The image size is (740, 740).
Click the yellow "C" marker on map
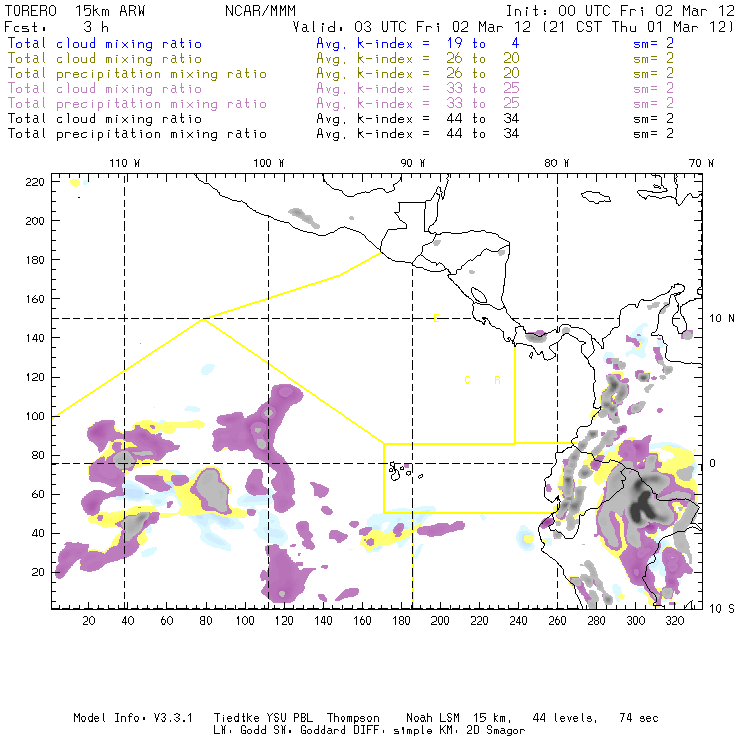(x=467, y=380)
